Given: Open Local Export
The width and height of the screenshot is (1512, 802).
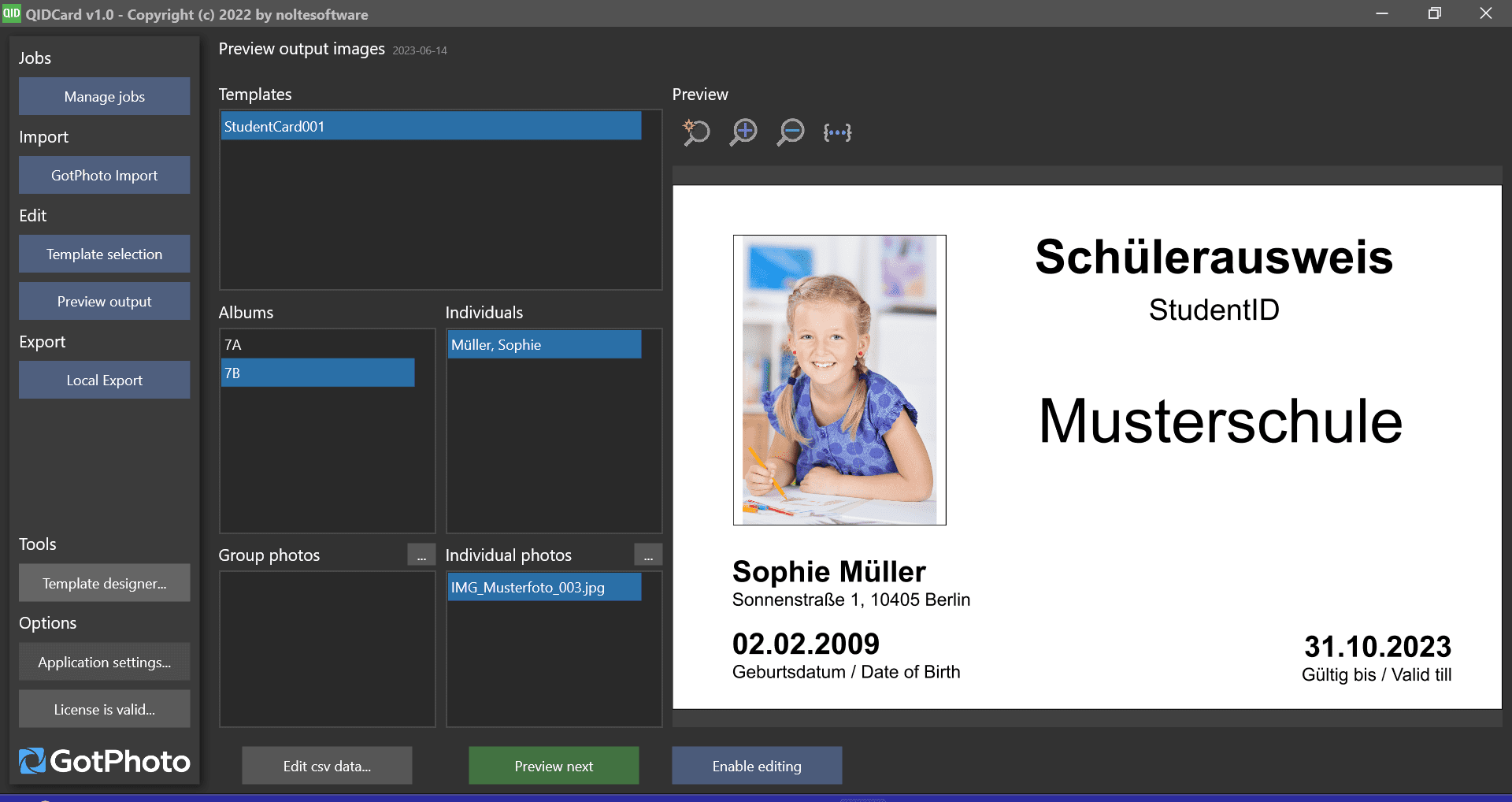Looking at the screenshot, I should click(x=105, y=380).
